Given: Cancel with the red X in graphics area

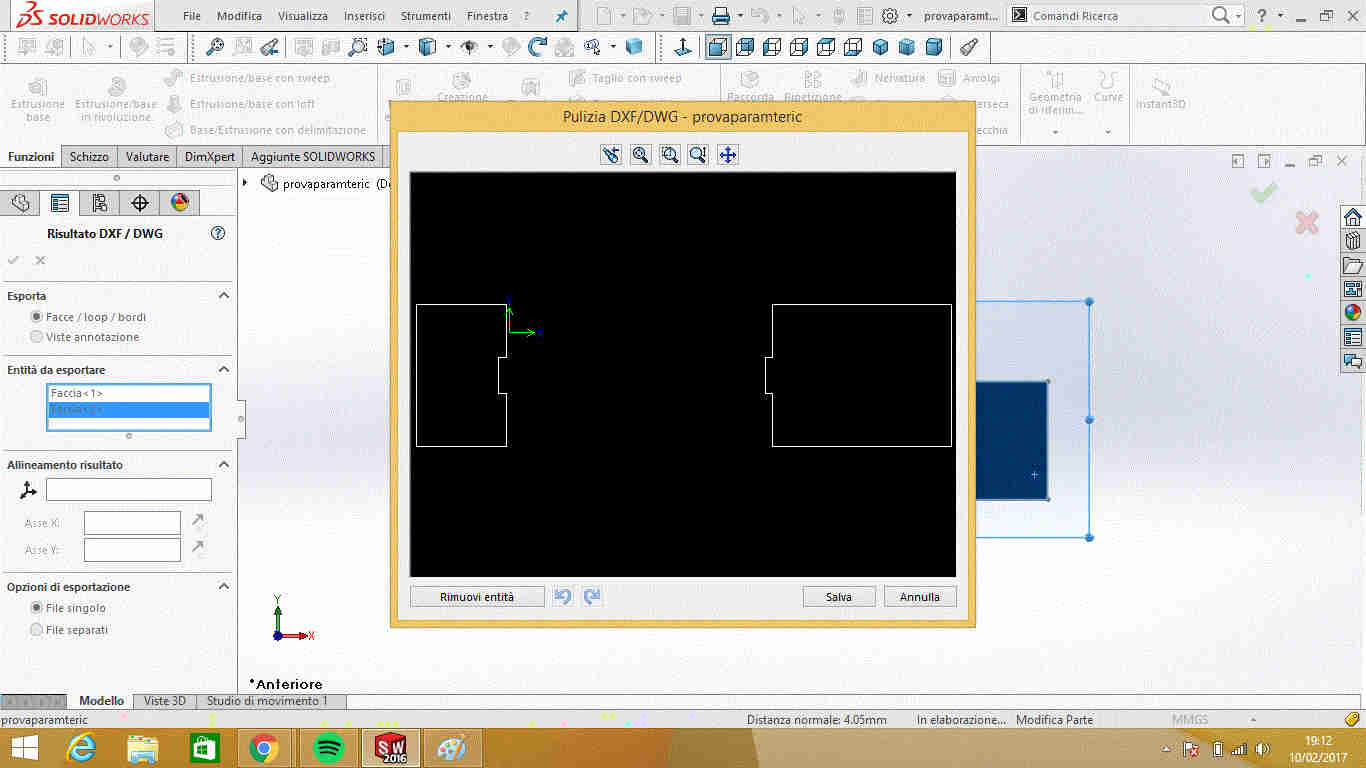Looking at the screenshot, I should click(1306, 223).
